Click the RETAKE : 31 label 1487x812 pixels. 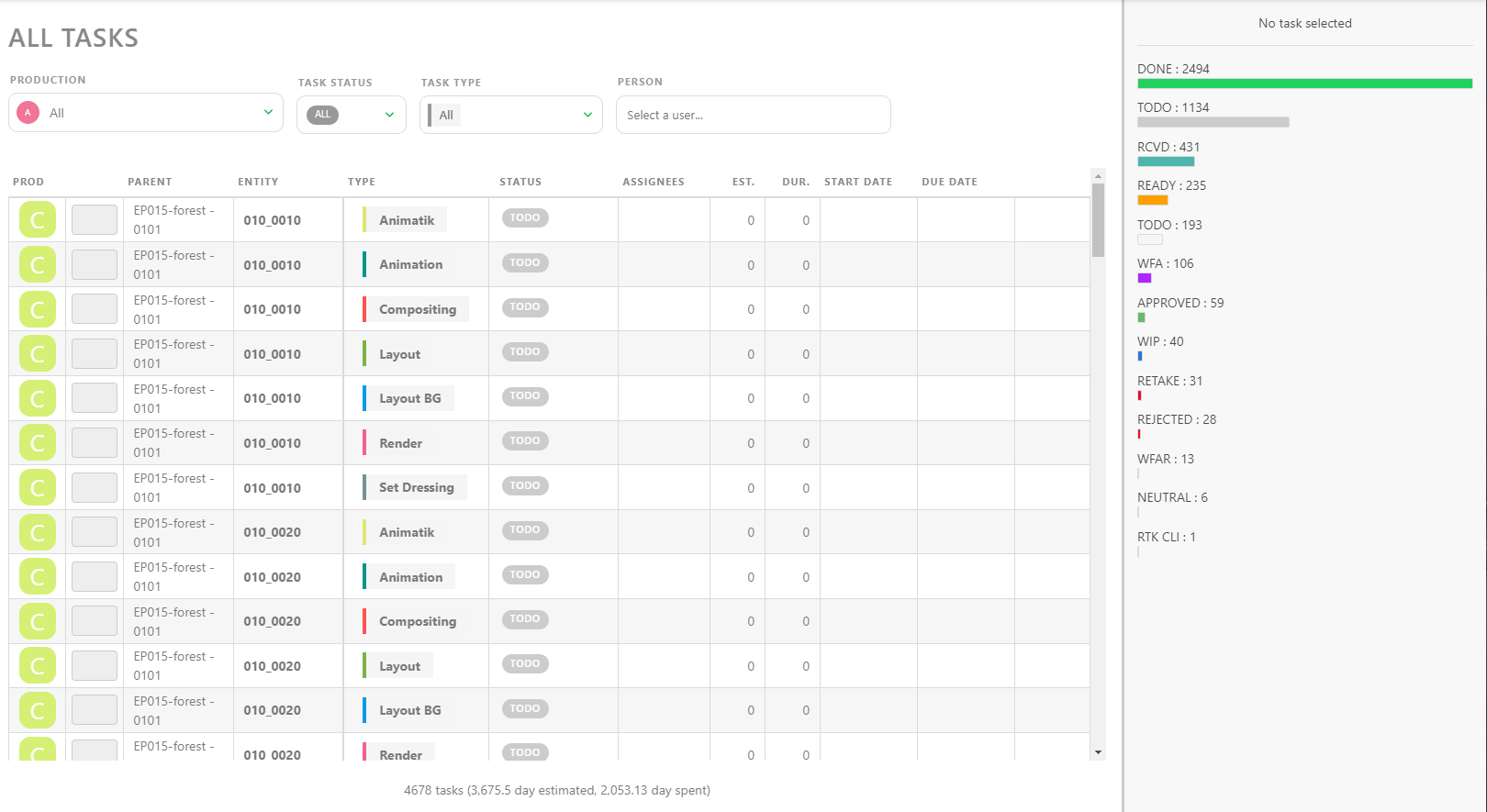[x=1169, y=381]
